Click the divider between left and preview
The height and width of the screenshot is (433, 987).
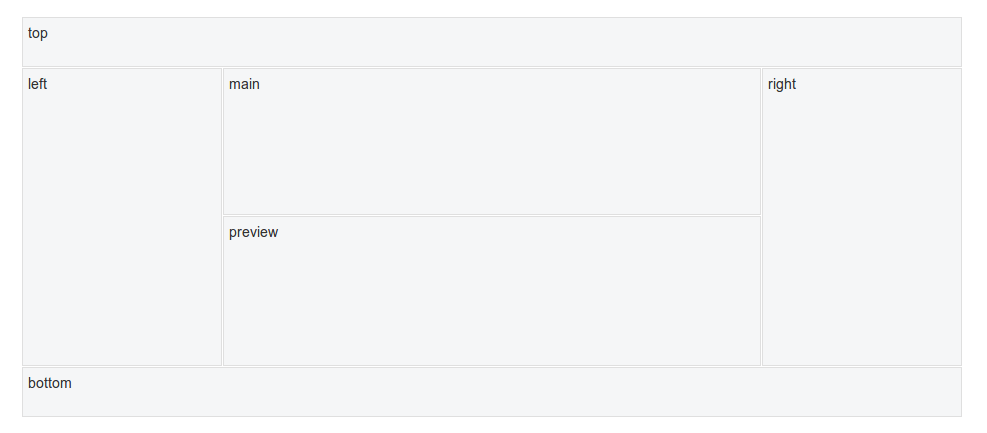point(222,291)
